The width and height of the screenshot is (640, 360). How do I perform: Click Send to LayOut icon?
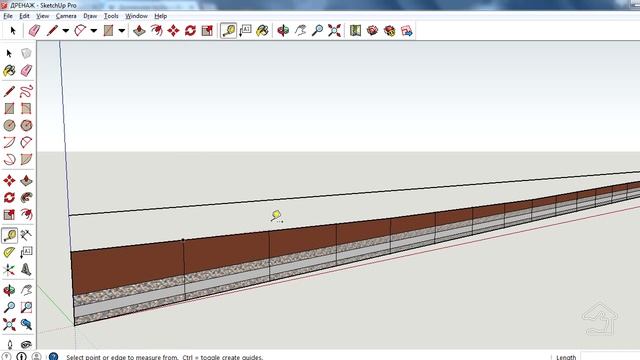point(407,31)
